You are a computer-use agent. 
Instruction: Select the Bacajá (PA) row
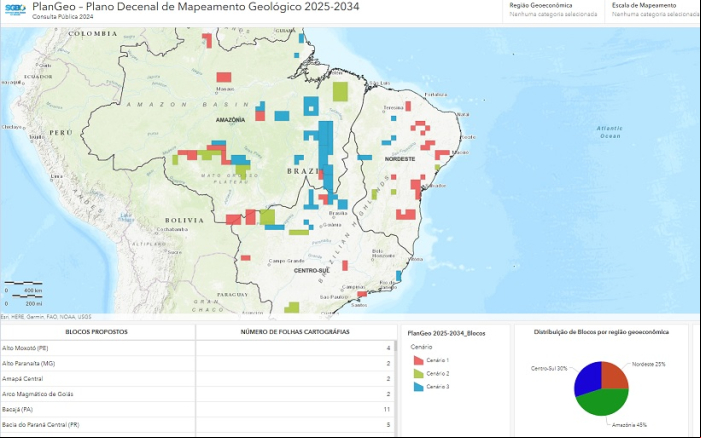coord(197,409)
